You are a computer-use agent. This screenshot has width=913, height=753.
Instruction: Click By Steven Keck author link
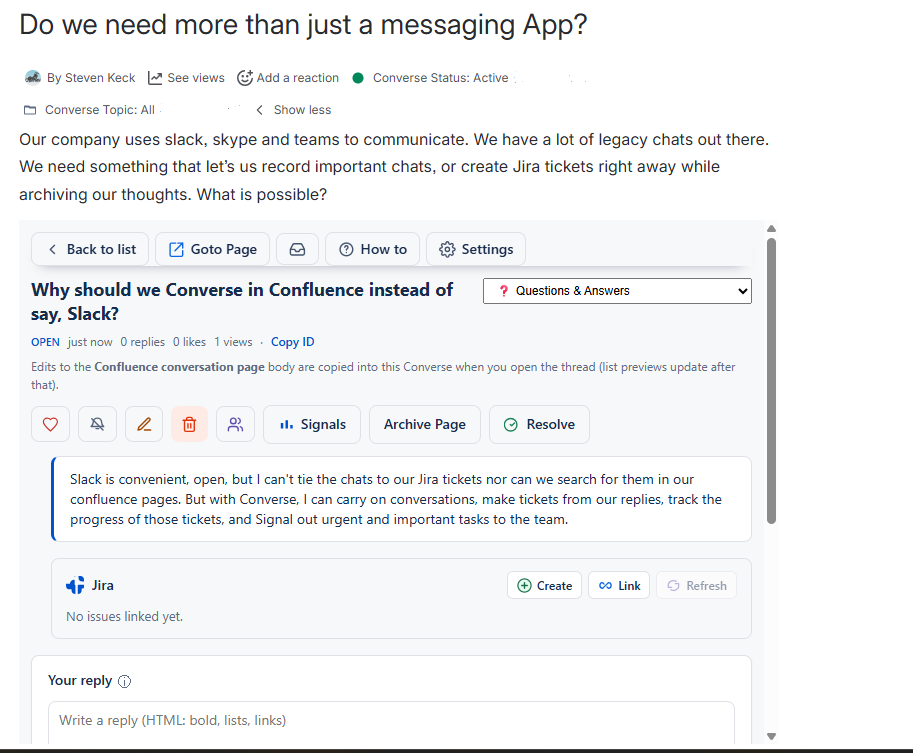(91, 78)
